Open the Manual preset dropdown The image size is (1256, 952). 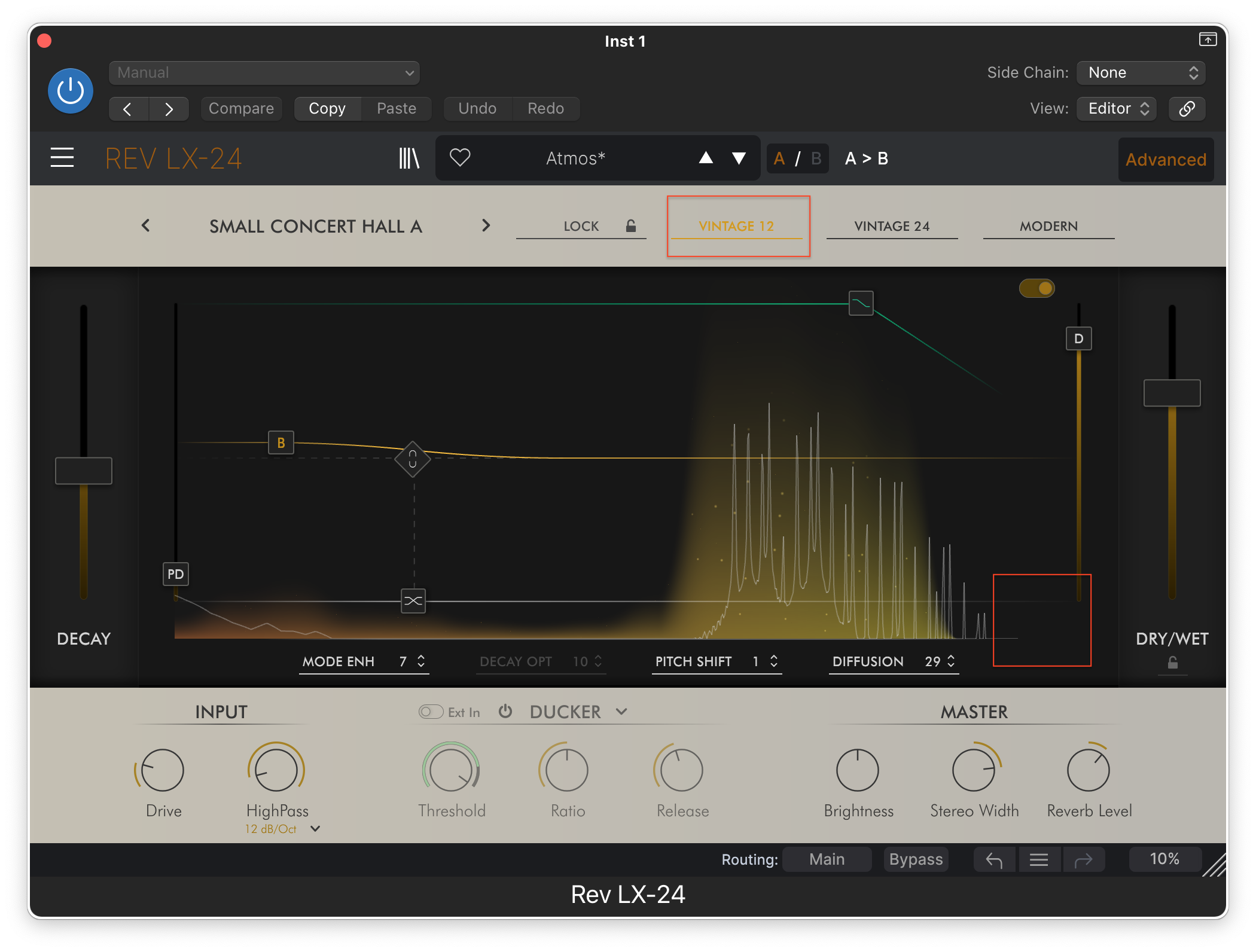pyautogui.click(x=264, y=73)
